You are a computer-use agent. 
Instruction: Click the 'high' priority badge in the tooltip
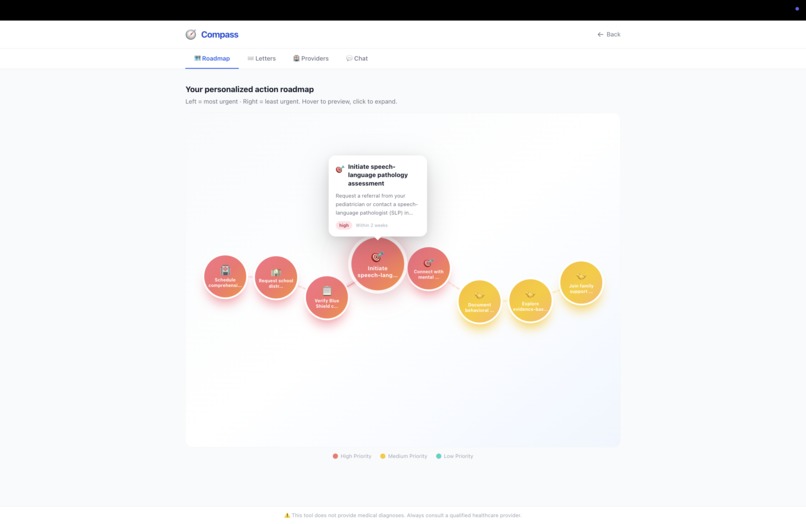[343, 225]
